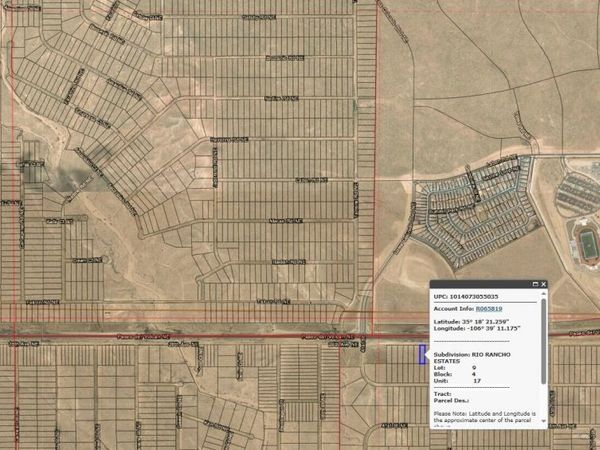
Task: Select the blue highlighted parcel on map
Action: click(x=422, y=354)
